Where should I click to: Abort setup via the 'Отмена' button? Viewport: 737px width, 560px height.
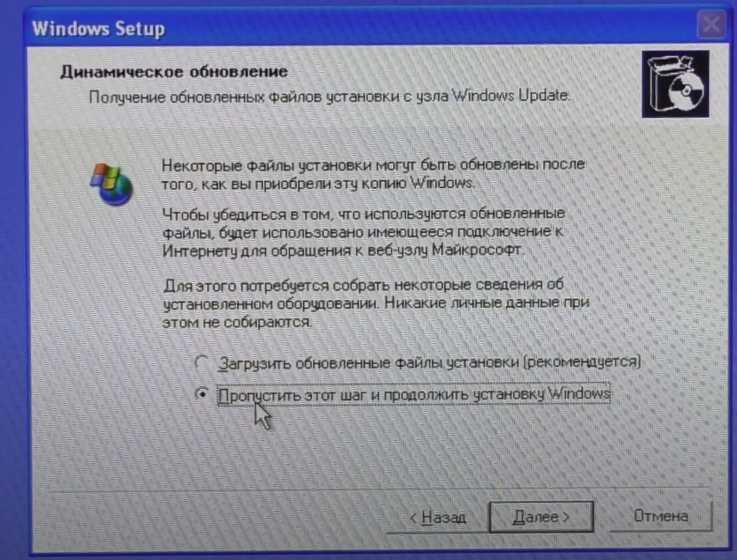[x=661, y=516]
